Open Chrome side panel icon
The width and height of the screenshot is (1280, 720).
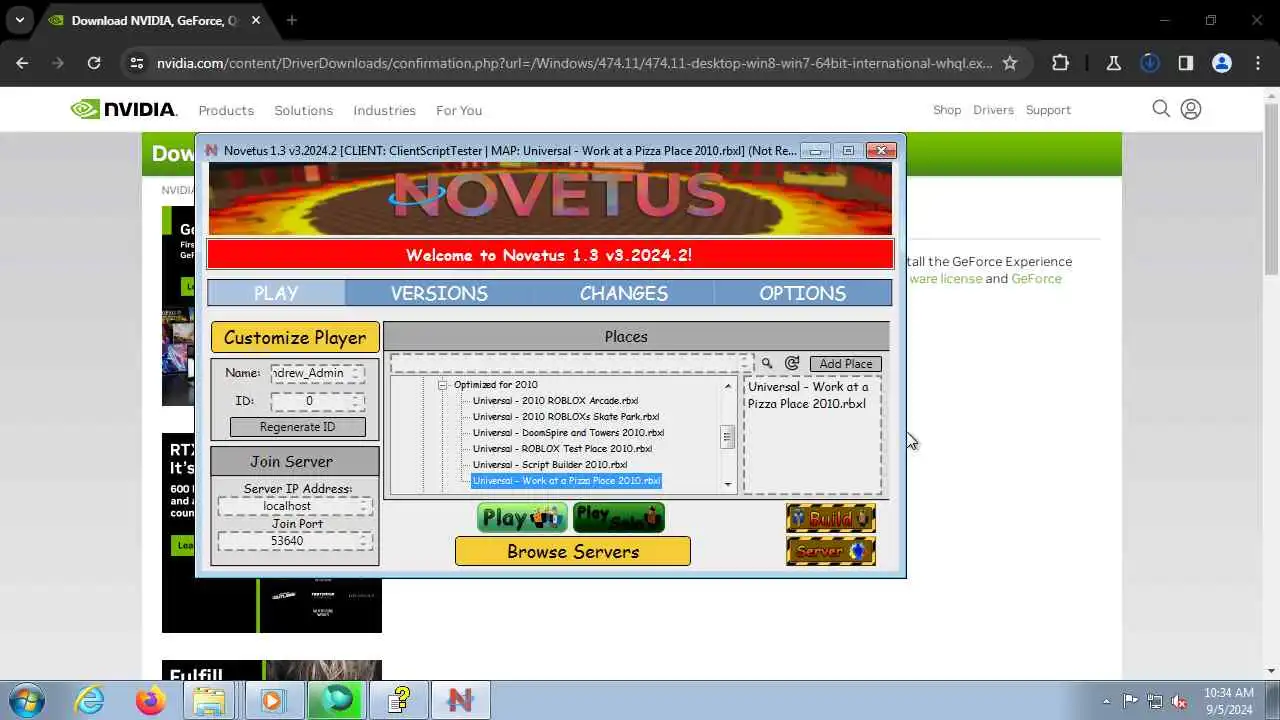click(x=1186, y=63)
